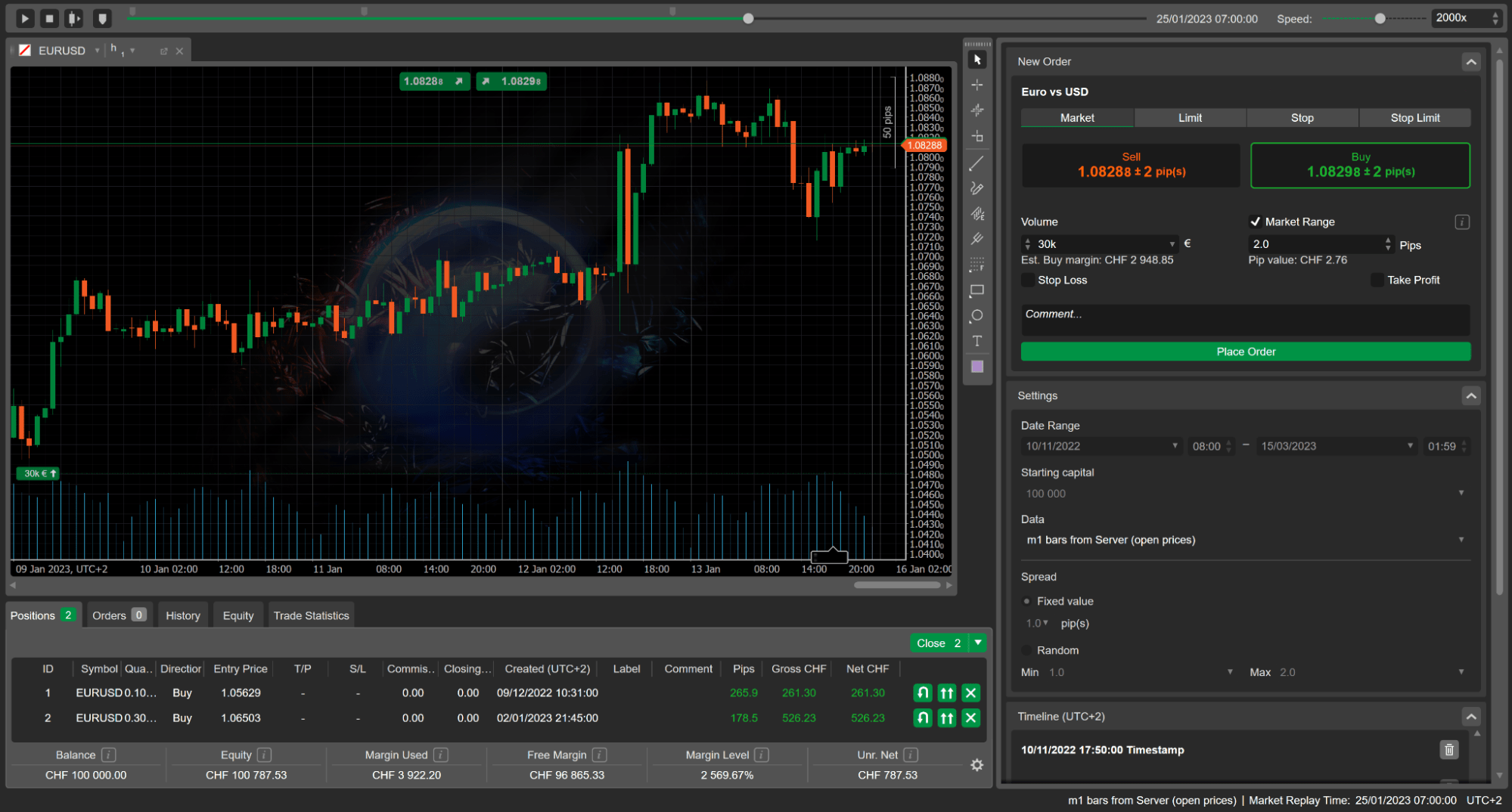Open the h1 timeframe dropdown
This screenshot has height=812, width=1512.
(x=132, y=51)
